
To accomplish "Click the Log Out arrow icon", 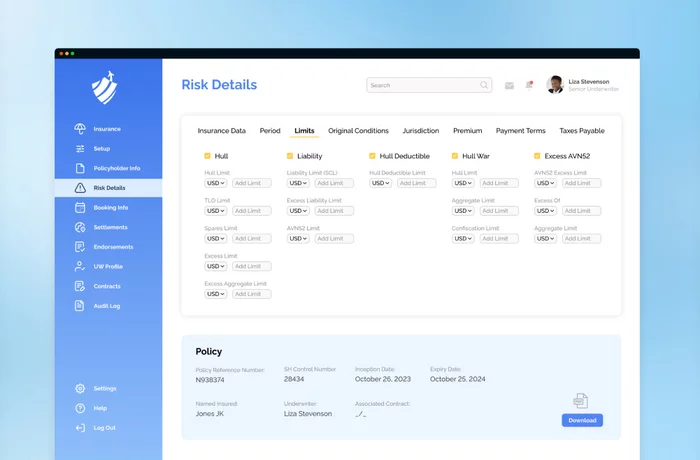I will tap(80, 428).
